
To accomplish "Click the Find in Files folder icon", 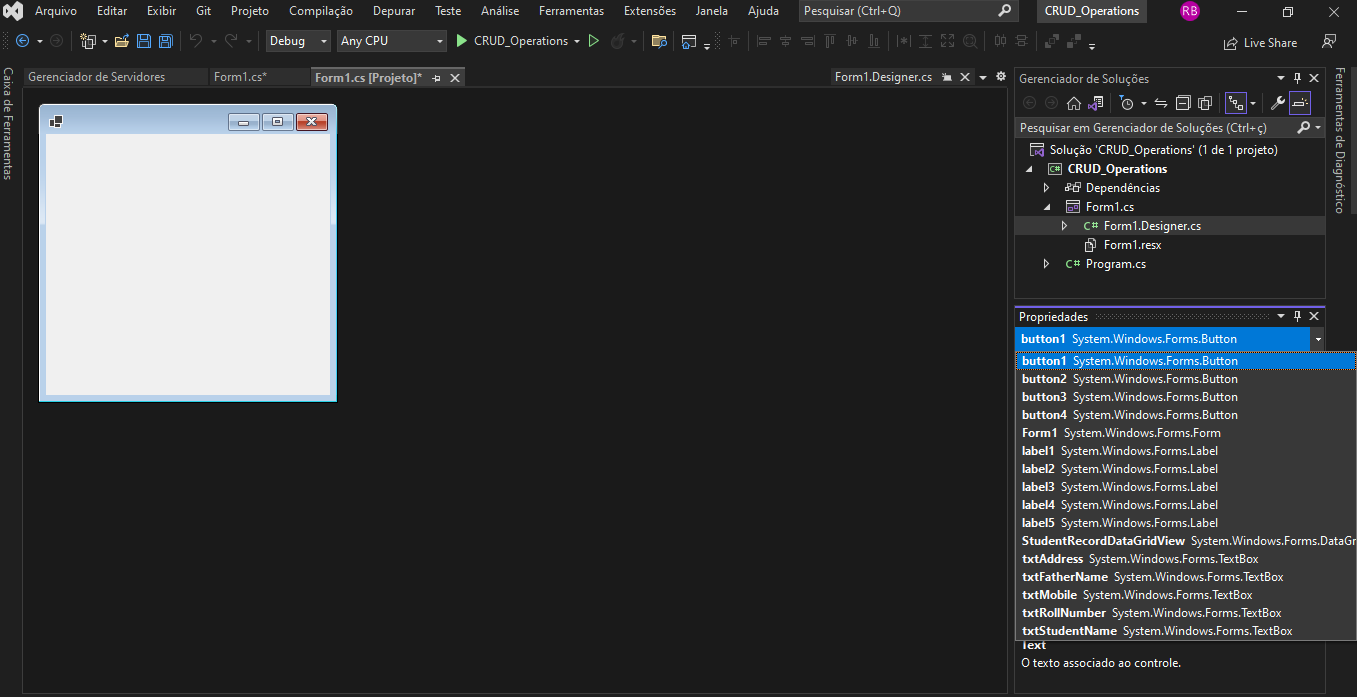I will tap(659, 41).
